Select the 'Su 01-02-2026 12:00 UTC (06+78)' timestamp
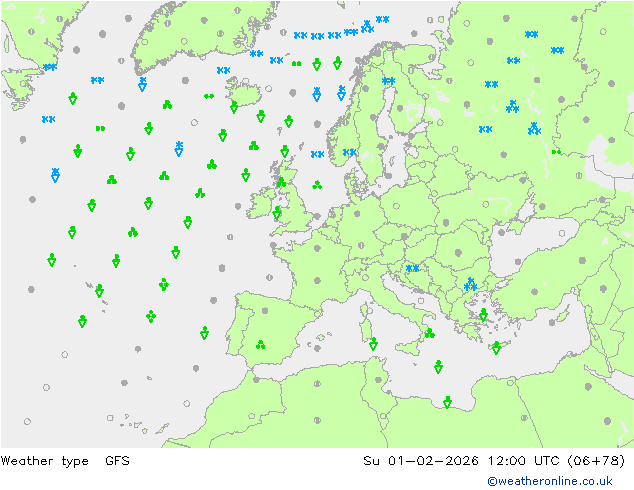The image size is (634, 490). coord(494,461)
